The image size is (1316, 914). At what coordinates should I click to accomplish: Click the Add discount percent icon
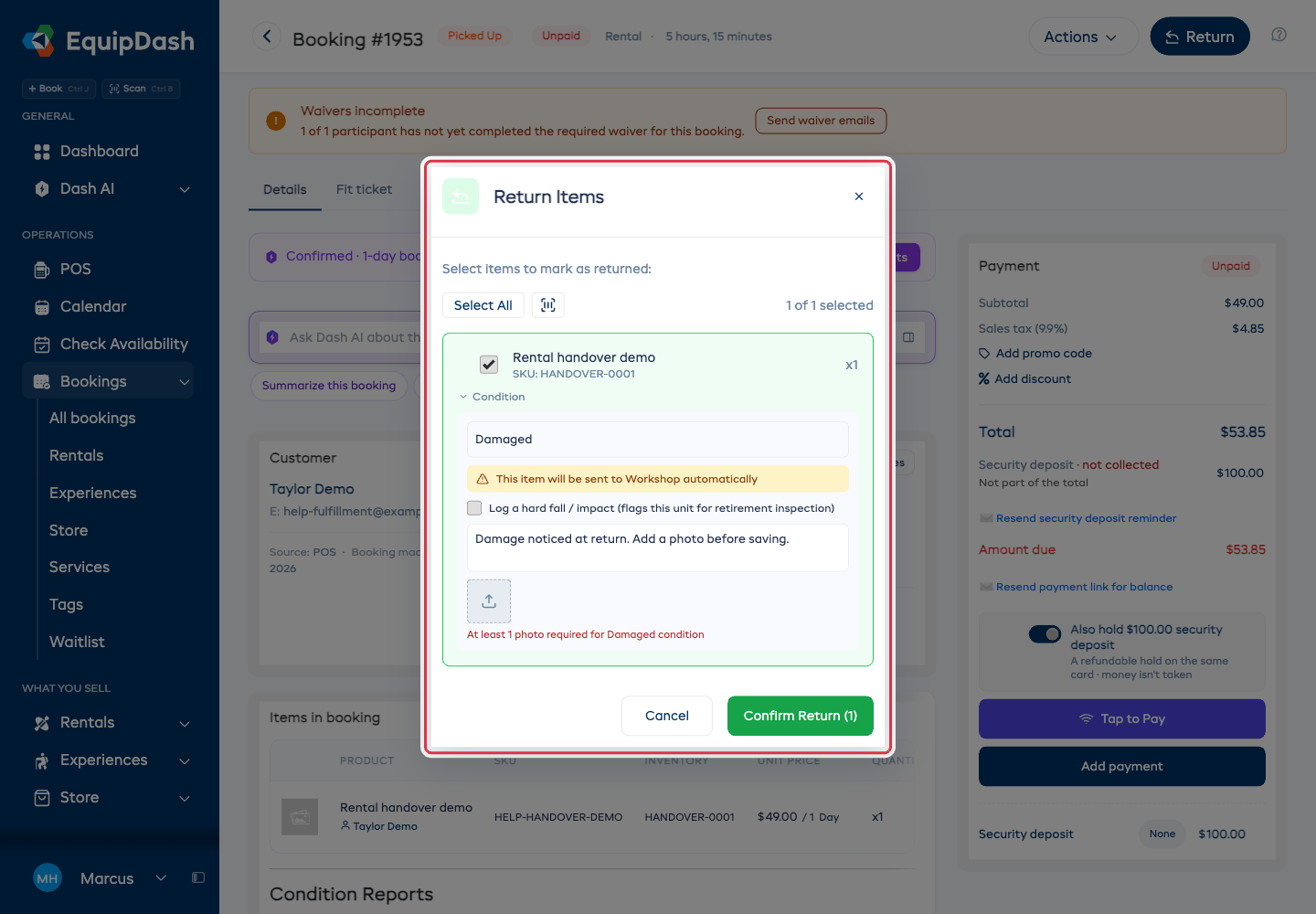pos(984,378)
